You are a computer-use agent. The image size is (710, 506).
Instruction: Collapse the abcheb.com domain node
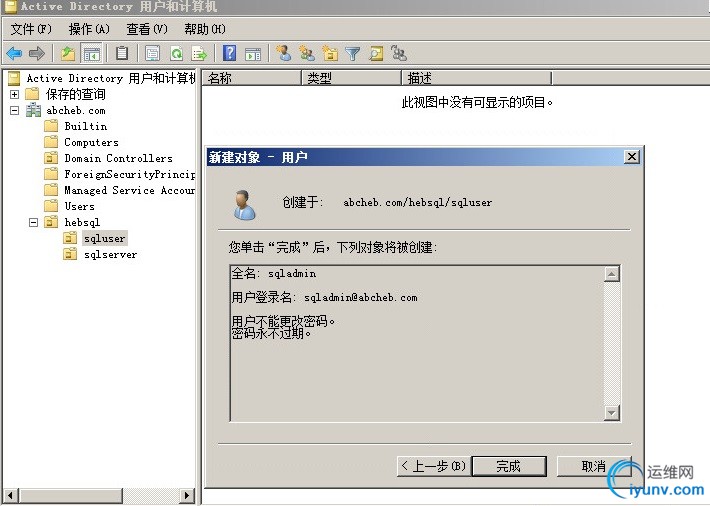[14, 110]
